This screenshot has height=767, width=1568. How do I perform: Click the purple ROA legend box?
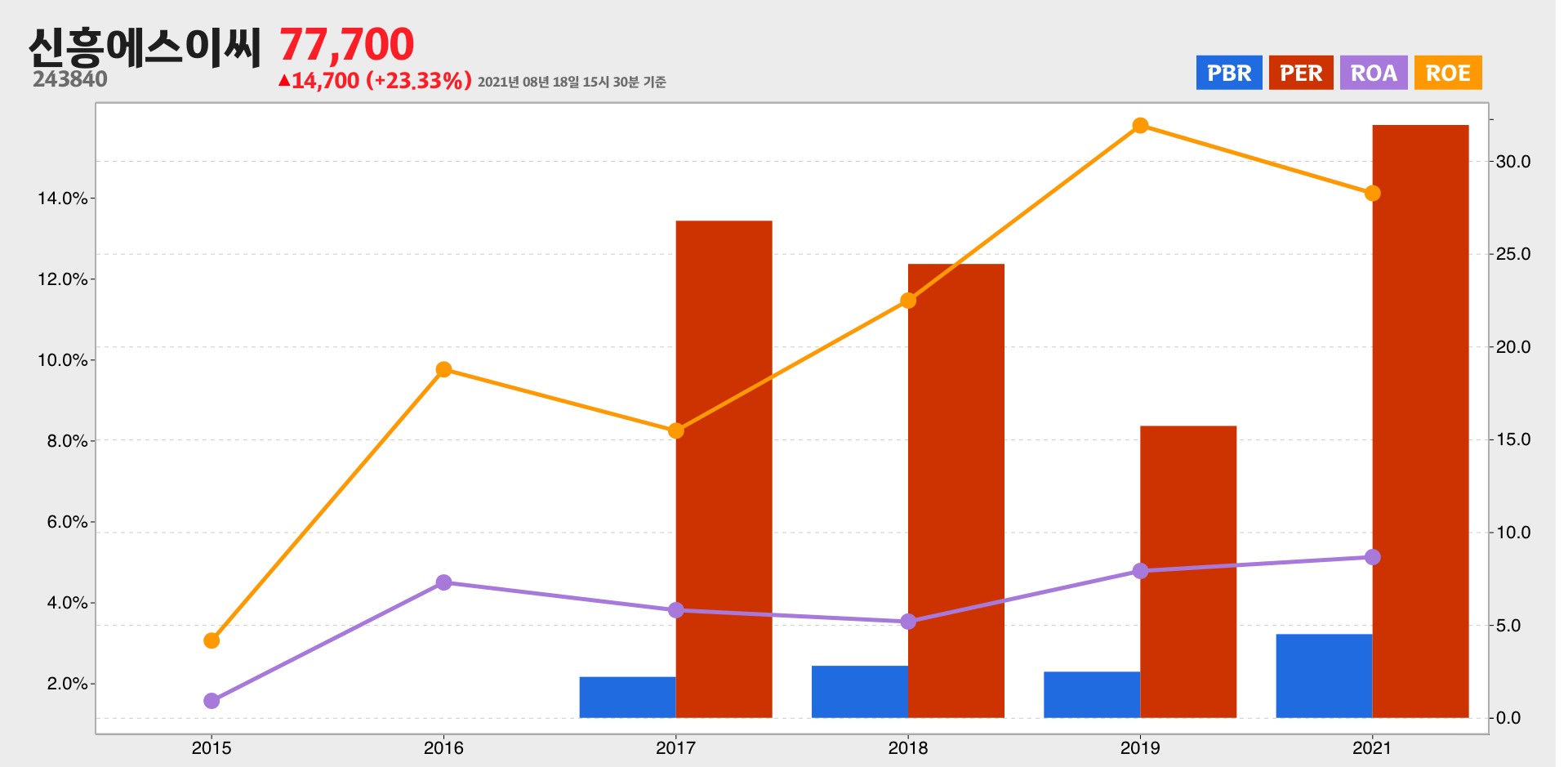click(x=1374, y=73)
